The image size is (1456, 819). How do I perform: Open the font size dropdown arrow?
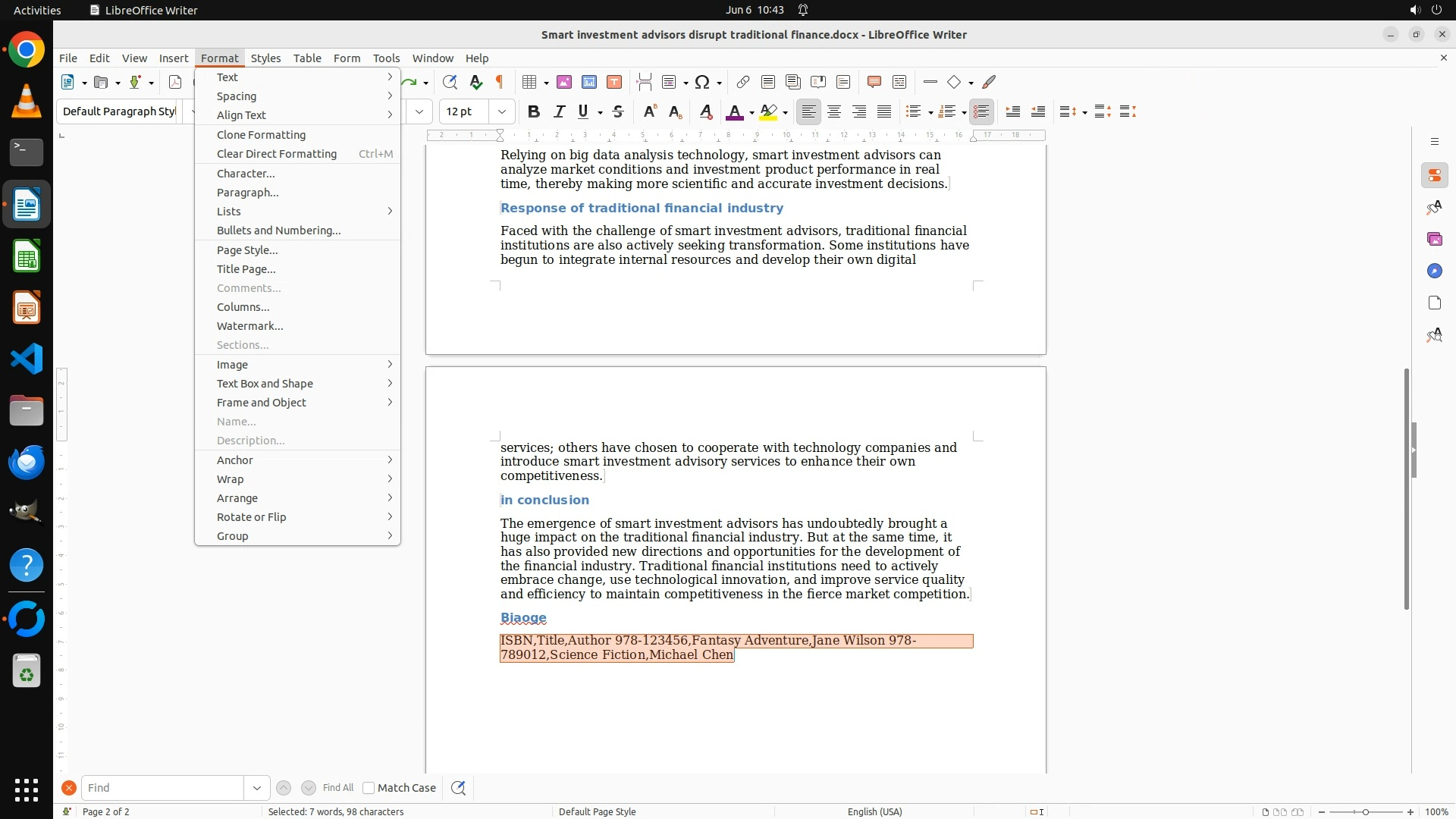point(501,112)
